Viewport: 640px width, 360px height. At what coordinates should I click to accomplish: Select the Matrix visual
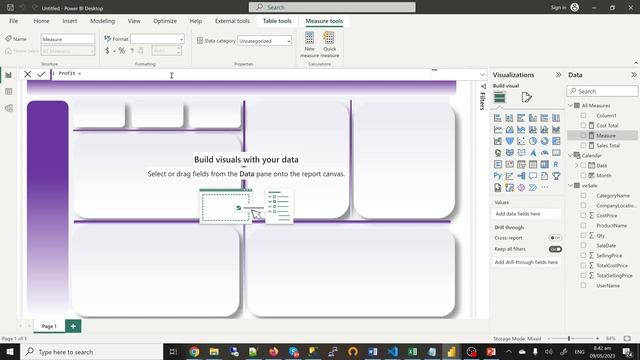[x=544, y=164]
